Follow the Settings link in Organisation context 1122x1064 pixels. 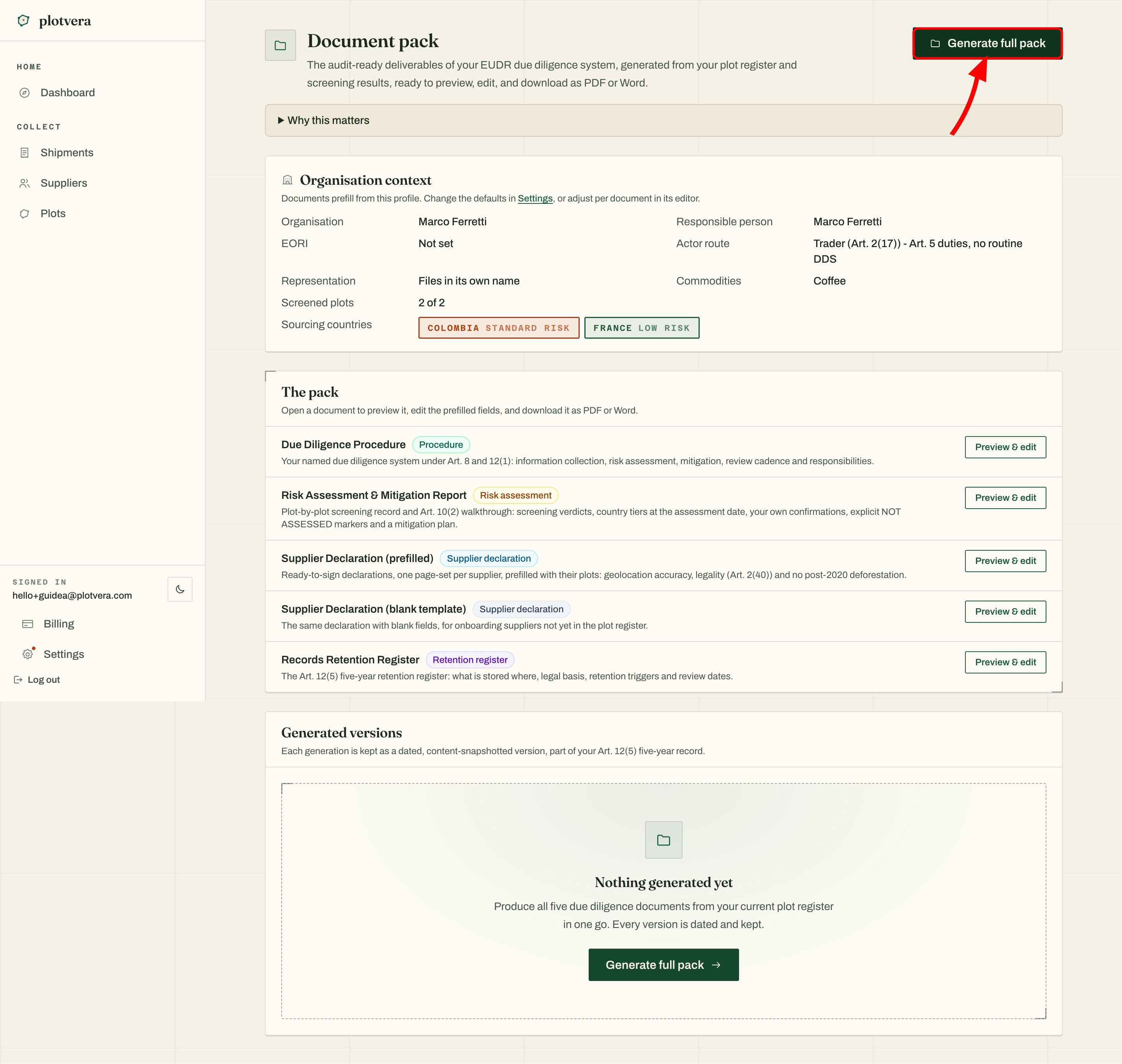tap(535, 198)
